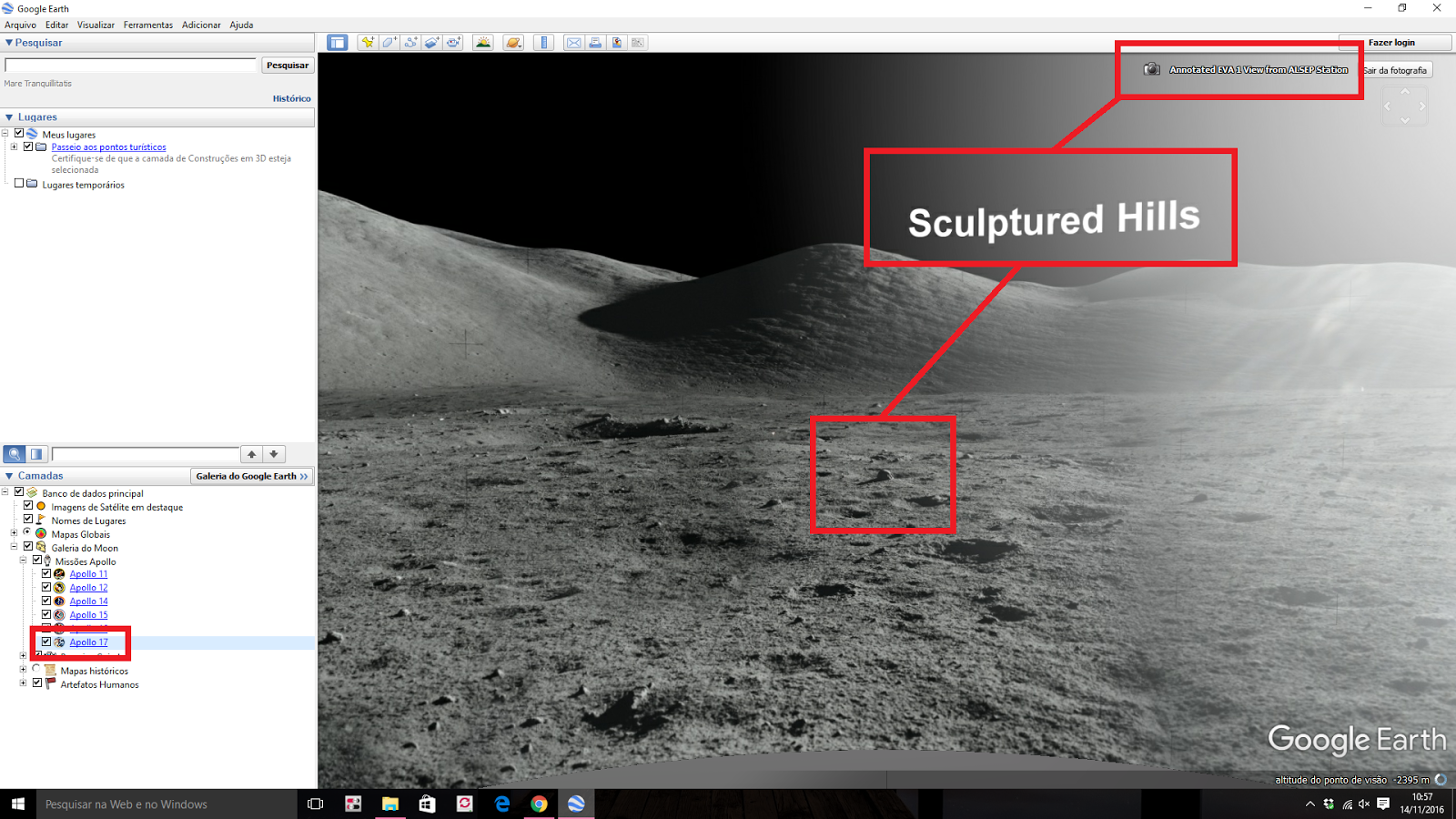
Task: Toggle the Banco de dados principal checkbox
Action: [19, 492]
